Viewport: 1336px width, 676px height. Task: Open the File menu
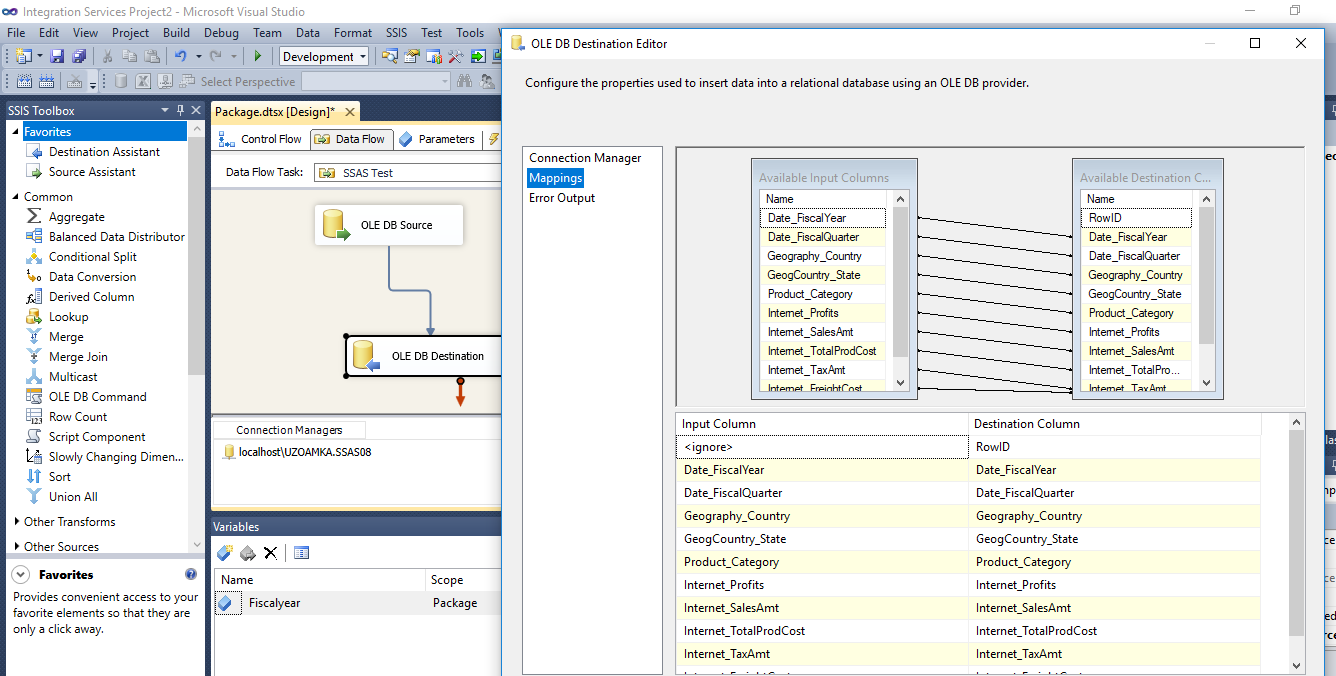coord(16,33)
